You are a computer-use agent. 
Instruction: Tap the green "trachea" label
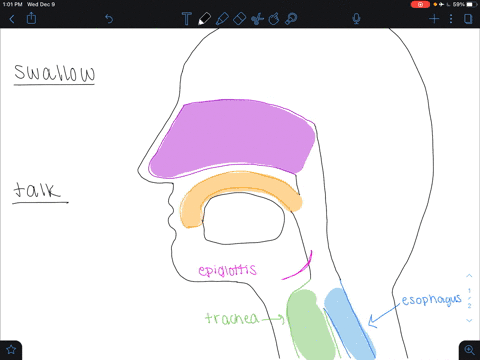click(232, 318)
